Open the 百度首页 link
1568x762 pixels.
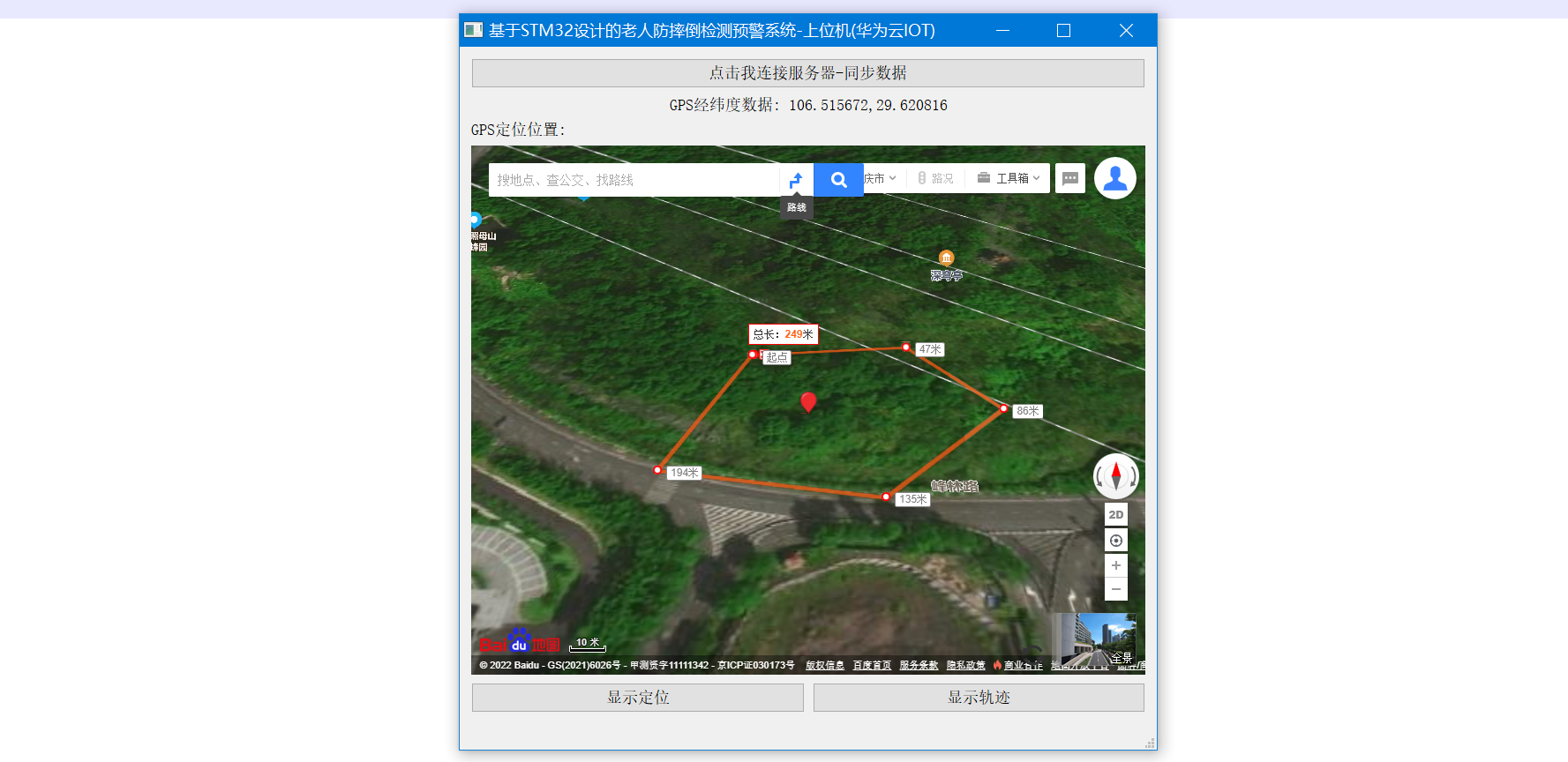[x=872, y=665]
